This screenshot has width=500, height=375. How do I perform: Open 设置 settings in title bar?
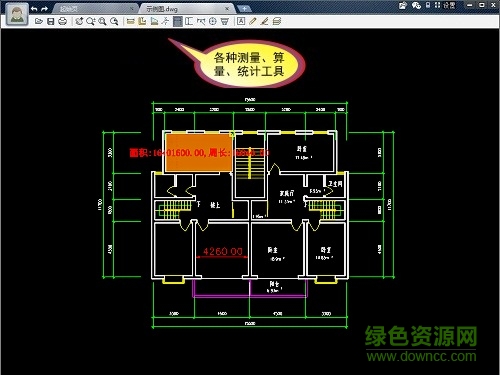(449, 6)
